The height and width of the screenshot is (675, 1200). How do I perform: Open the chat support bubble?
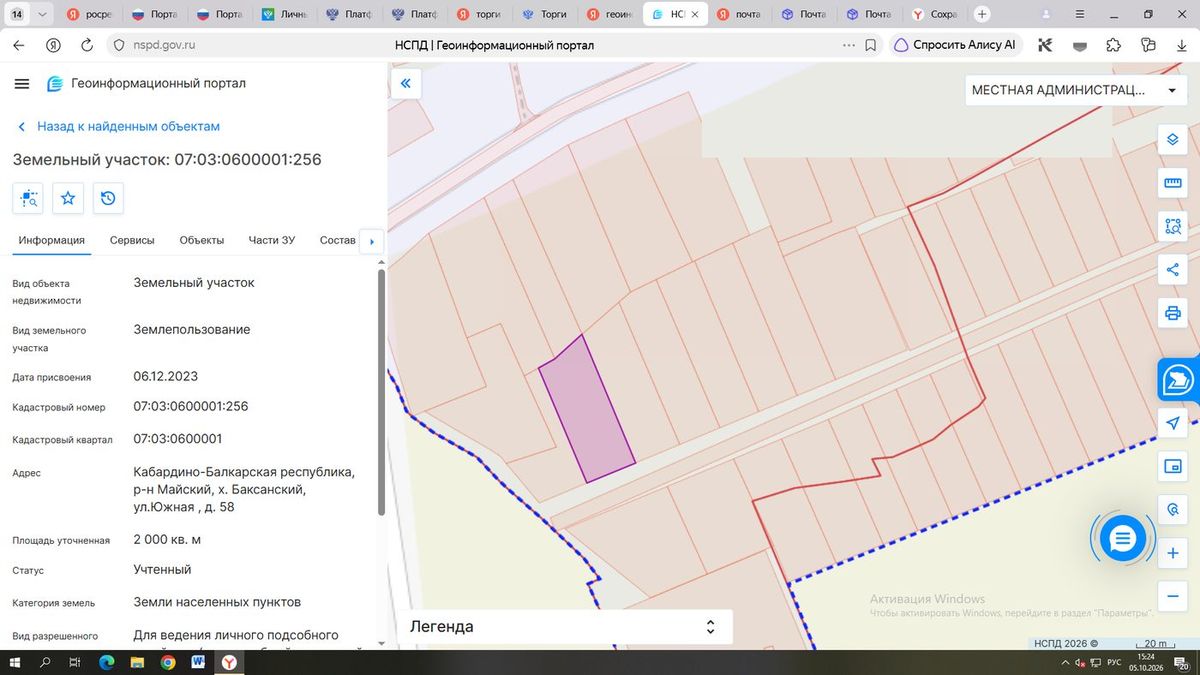point(1122,540)
